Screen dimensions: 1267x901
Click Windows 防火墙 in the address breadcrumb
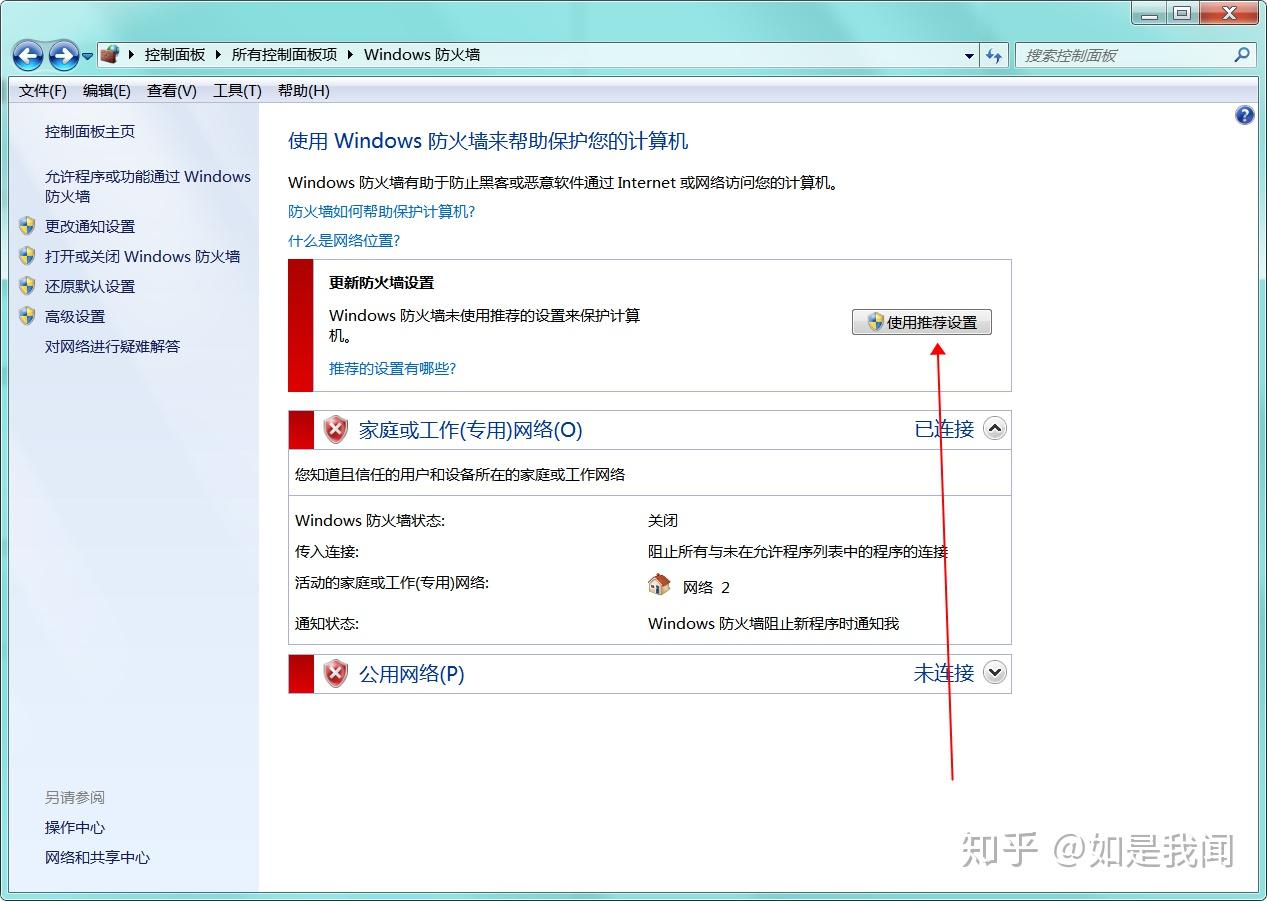click(x=422, y=55)
